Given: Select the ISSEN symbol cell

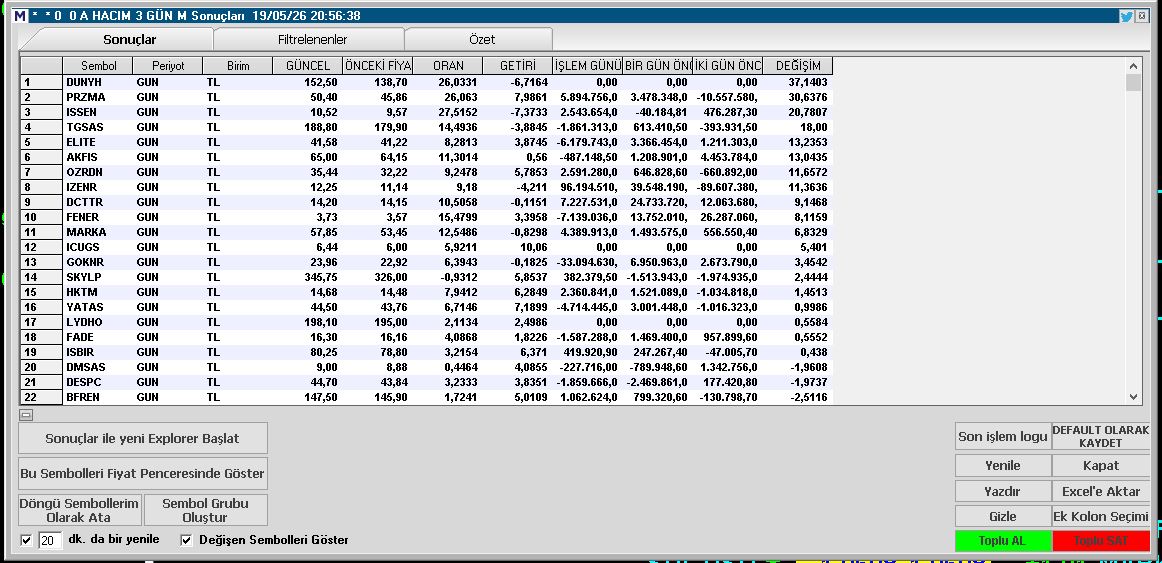Looking at the screenshot, I should coord(98,112).
